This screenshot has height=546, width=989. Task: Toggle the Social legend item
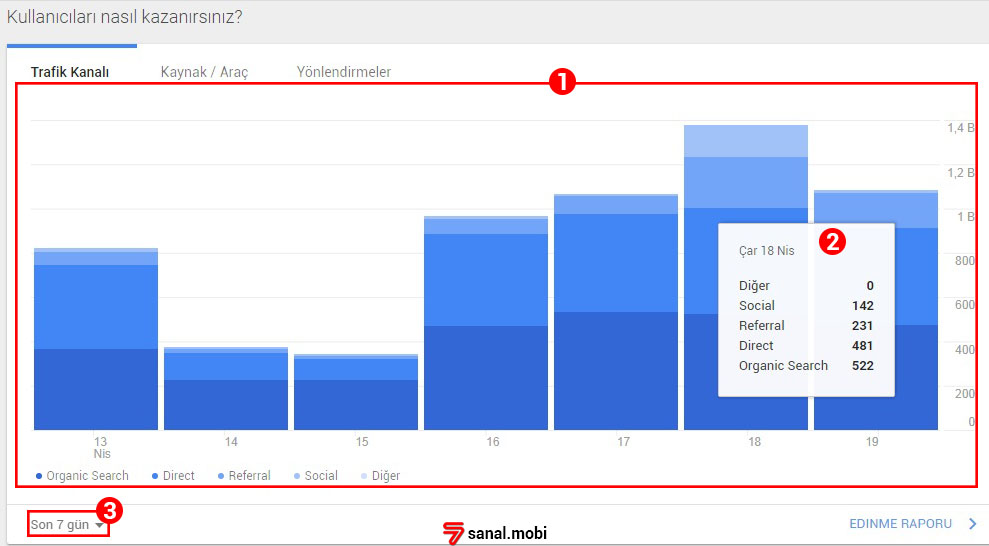(315, 476)
